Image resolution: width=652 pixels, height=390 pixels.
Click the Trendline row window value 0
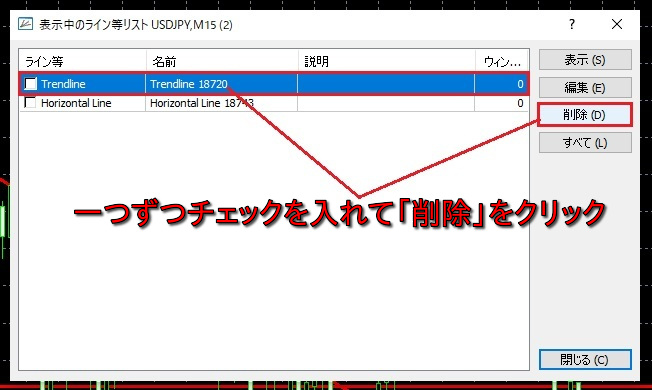(520, 84)
